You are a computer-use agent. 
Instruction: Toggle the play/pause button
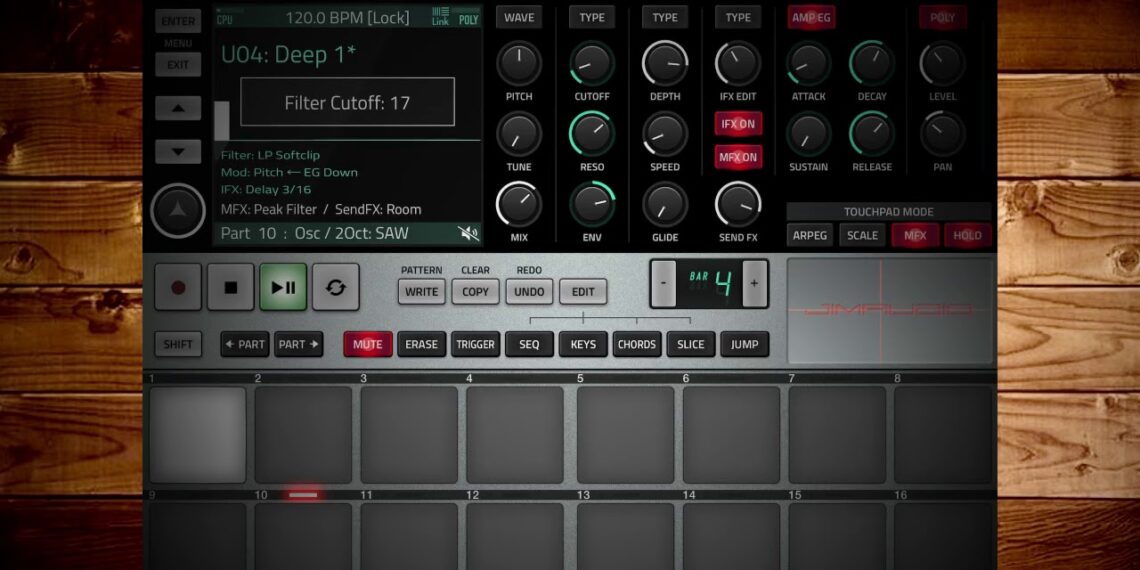(283, 288)
